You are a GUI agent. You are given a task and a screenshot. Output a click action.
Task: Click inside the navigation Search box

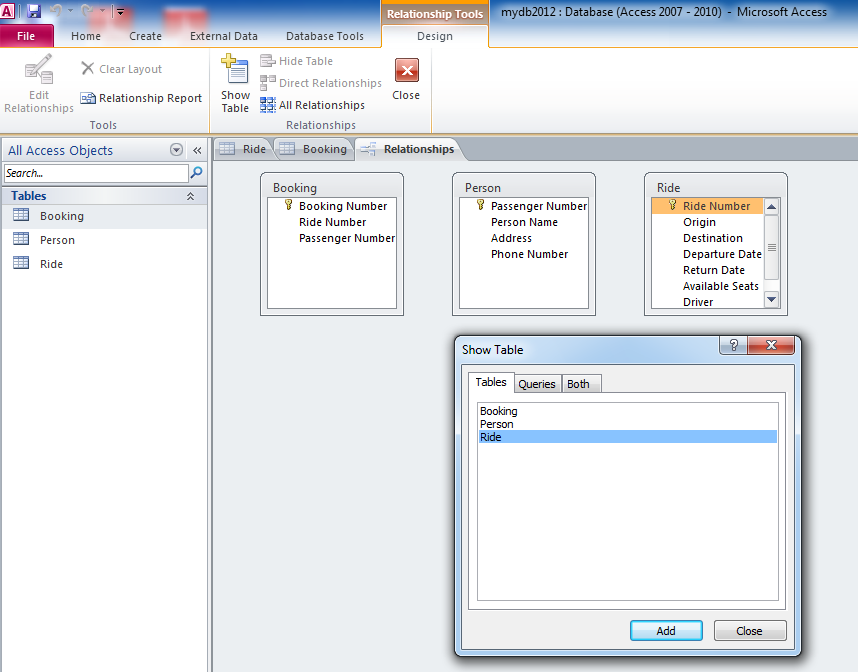click(94, 172)
